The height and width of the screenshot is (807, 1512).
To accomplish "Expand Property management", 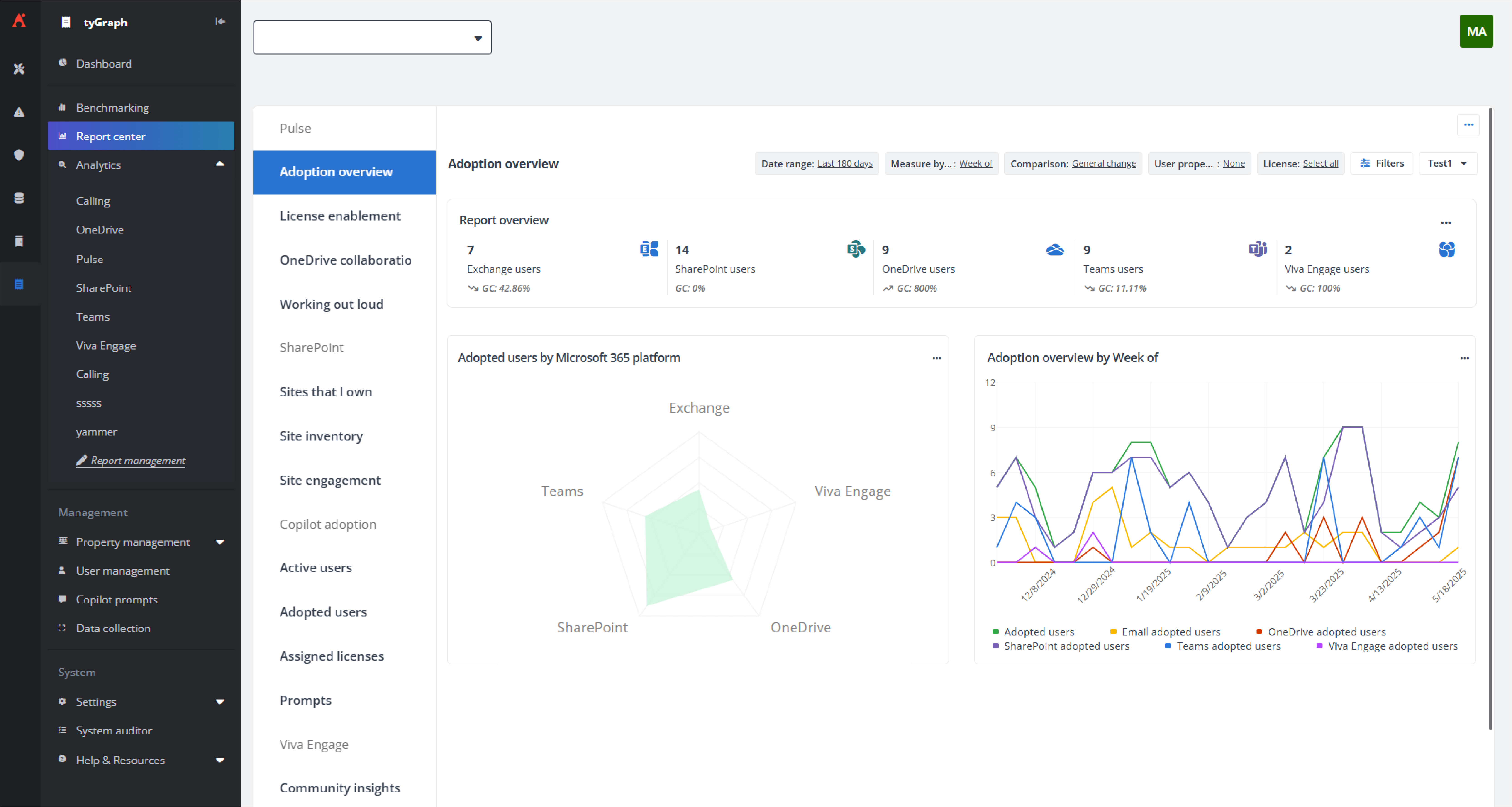I will (x=220, y=542).
